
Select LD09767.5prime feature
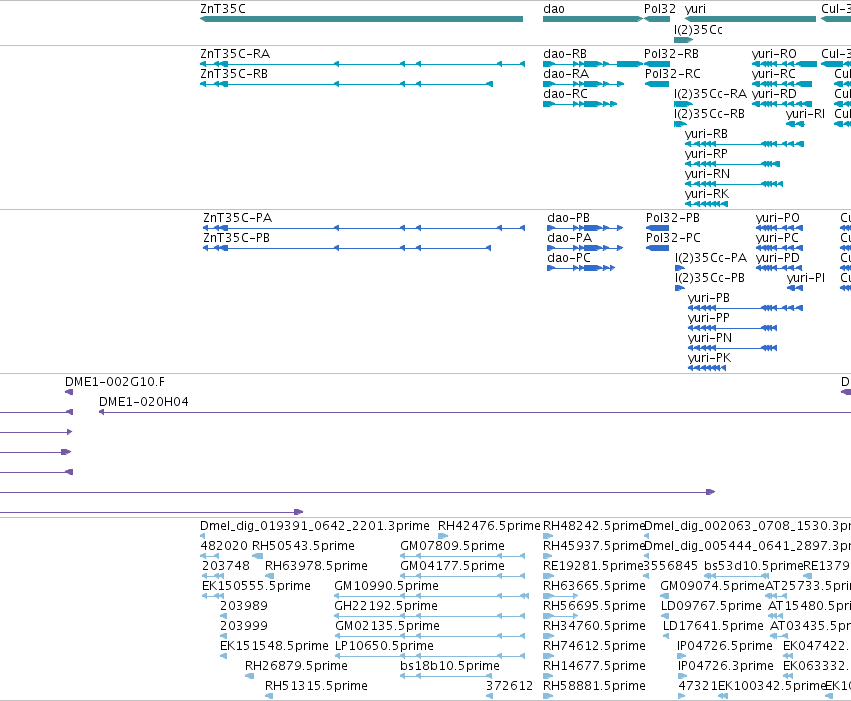pos(665,617)
